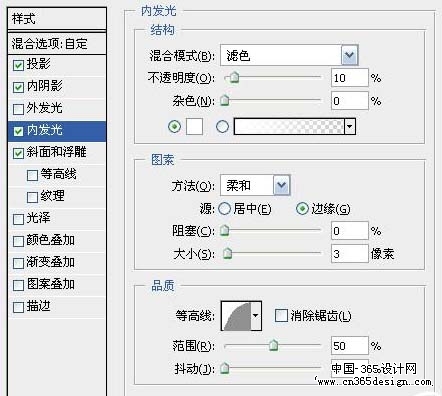The width and height of the screenshot is (442, 396).
Task: Select the 投影 row label
Action: click(x=39, y=64)
